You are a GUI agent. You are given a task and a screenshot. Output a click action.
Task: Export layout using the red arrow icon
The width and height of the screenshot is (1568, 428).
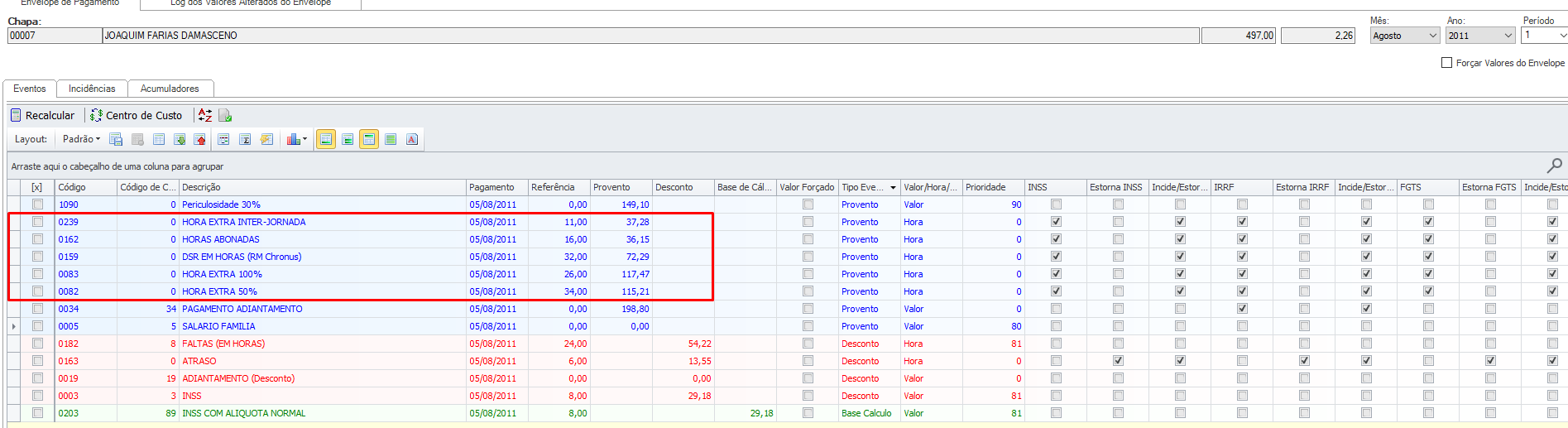200,139
